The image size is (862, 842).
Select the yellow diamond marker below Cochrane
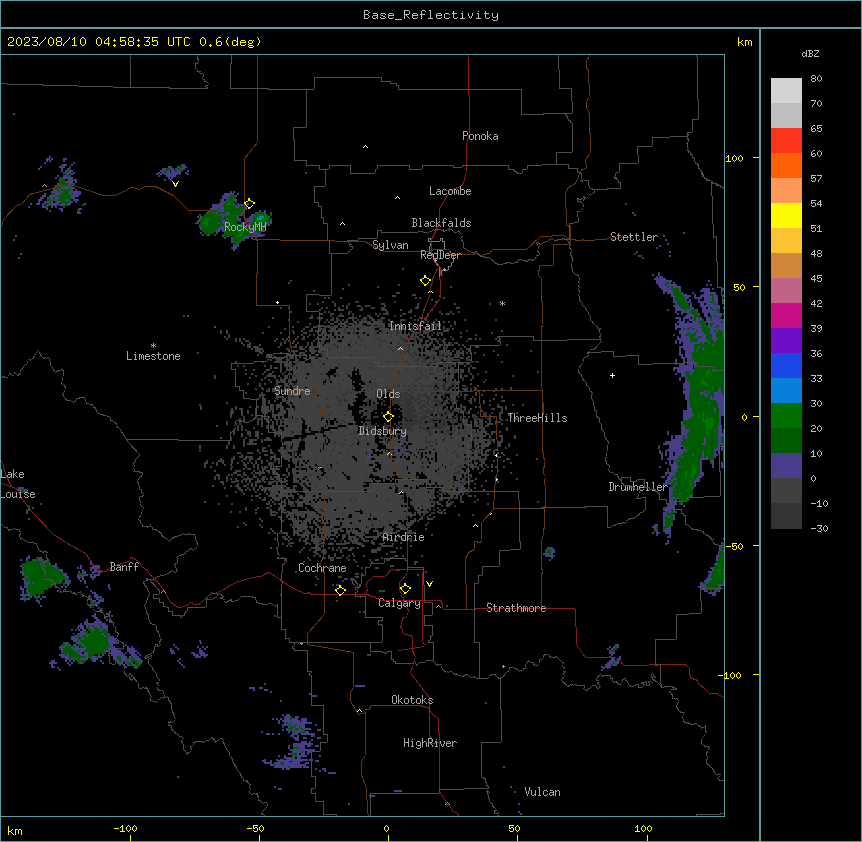click(340, 590)
